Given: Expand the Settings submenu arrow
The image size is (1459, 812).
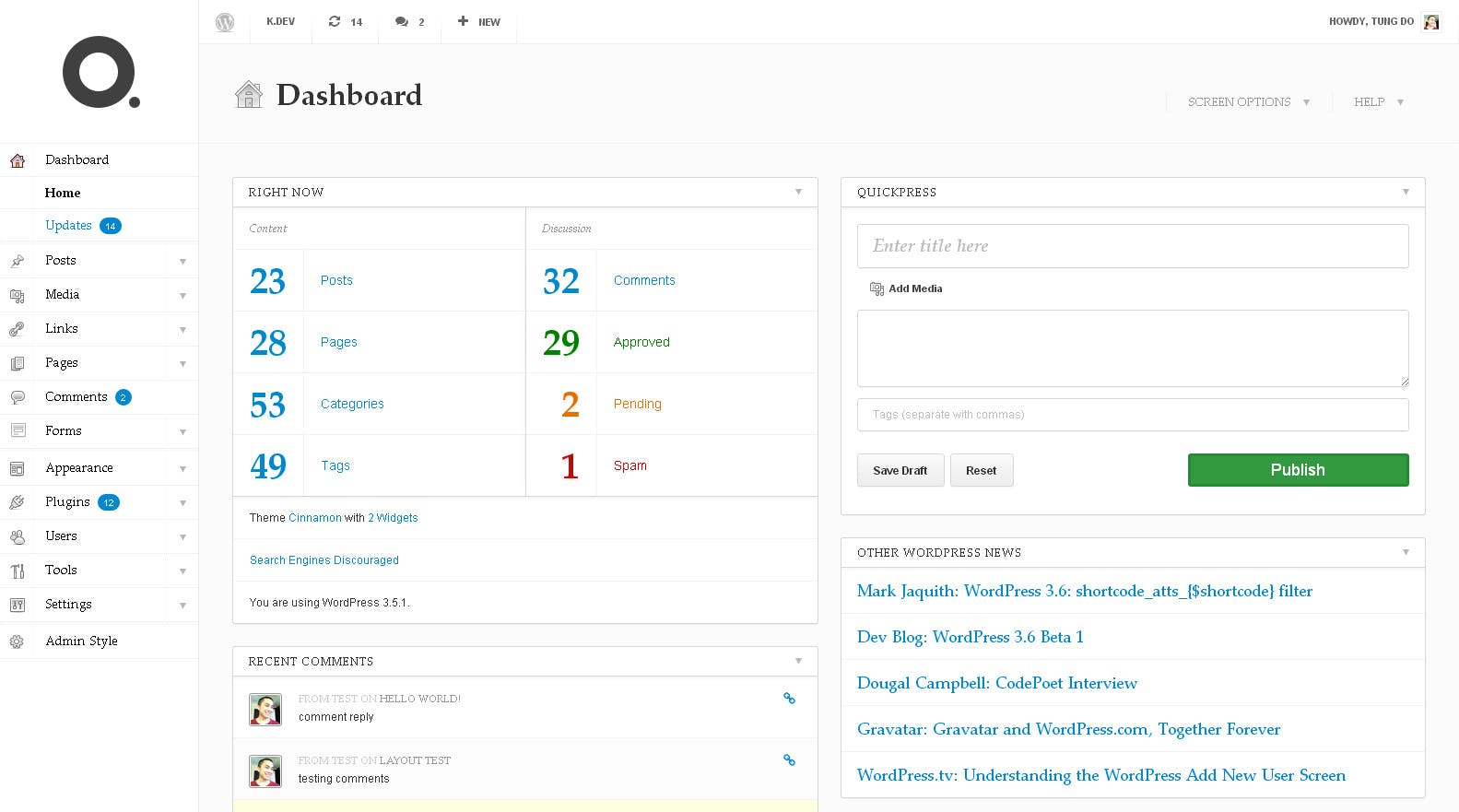Looking at the screenshot, I should 182,606.
